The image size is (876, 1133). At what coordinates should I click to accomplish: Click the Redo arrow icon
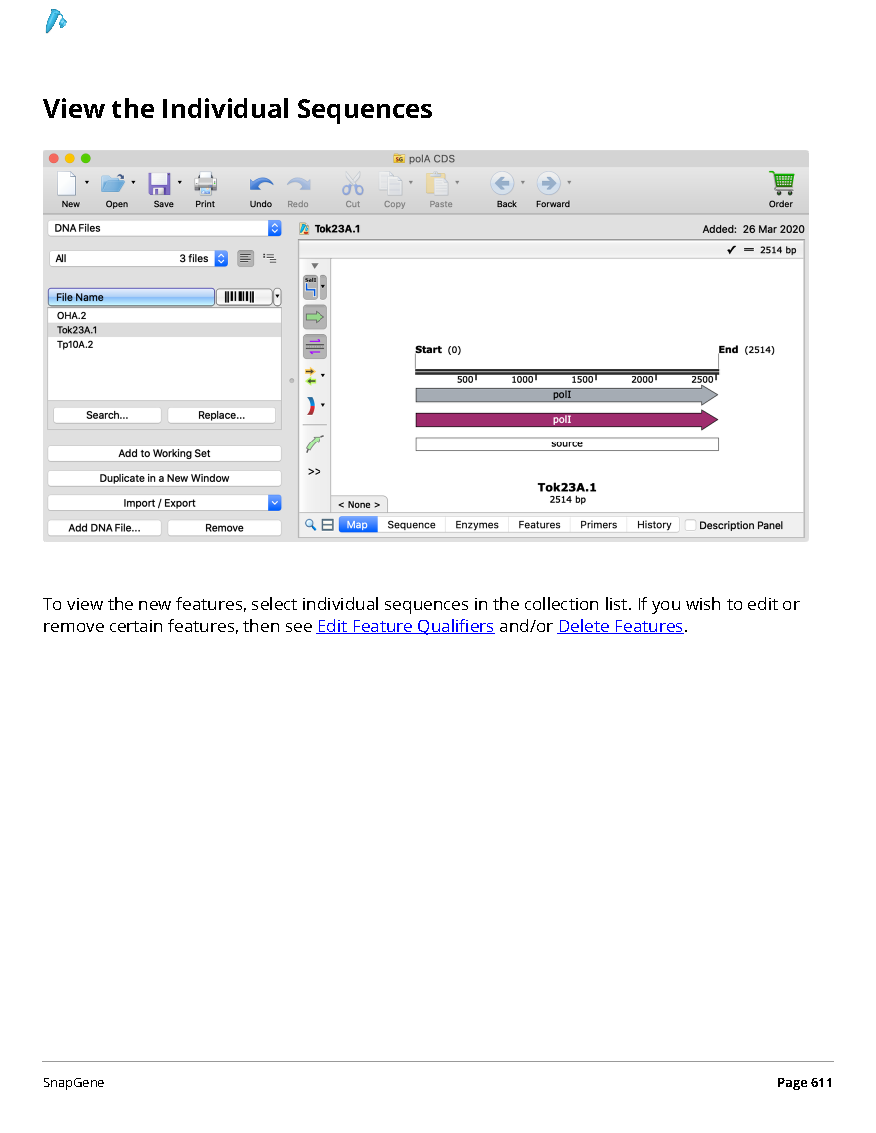[299, 184]
